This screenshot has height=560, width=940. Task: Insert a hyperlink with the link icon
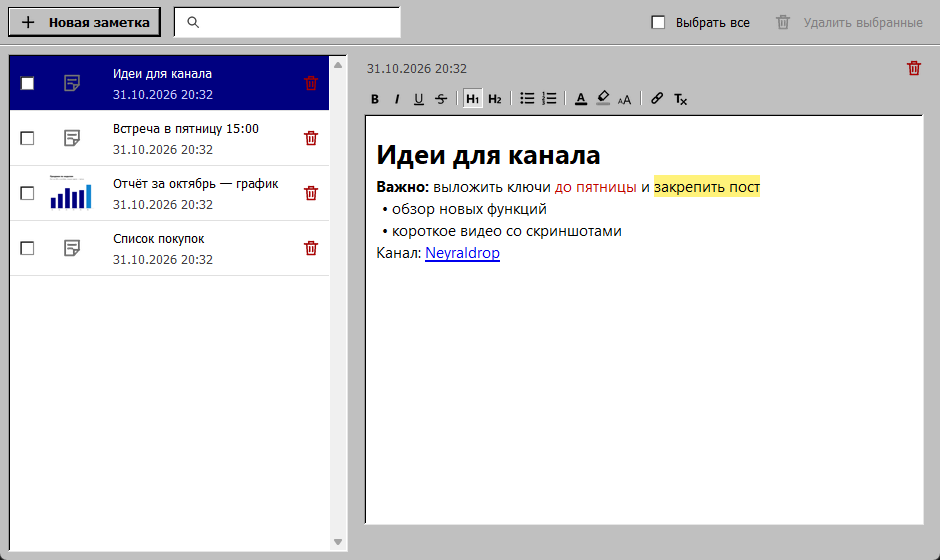[x=657, y=98]
